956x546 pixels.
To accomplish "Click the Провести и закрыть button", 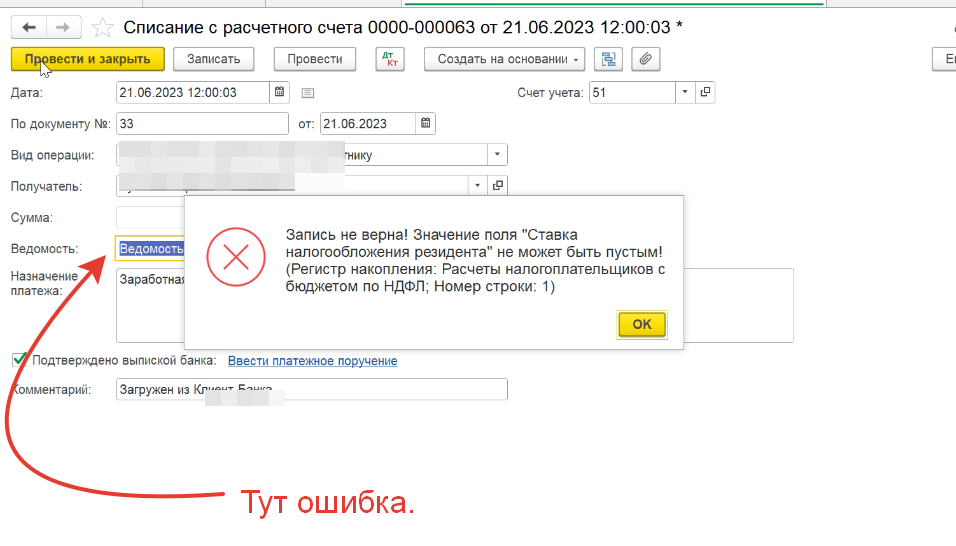I will point(87,59).
